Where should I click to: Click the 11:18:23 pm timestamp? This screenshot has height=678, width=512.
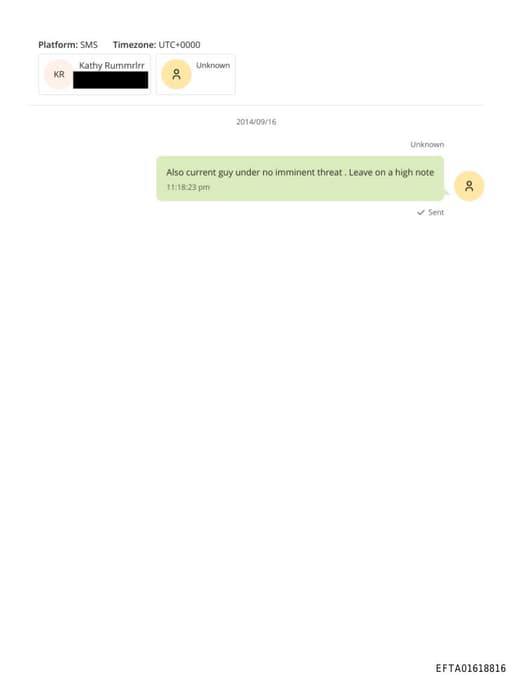click(188, 187)
